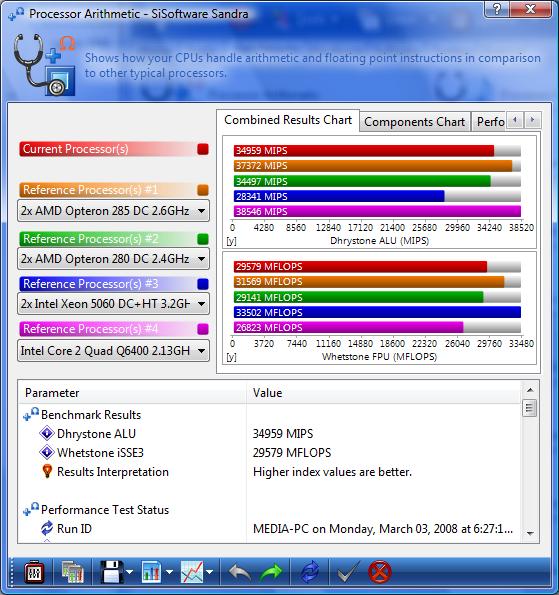Open the line graph icon dropdown arrow
This screenshot has height=595, width=559.
pyautogui.click(x=209, y=572)
